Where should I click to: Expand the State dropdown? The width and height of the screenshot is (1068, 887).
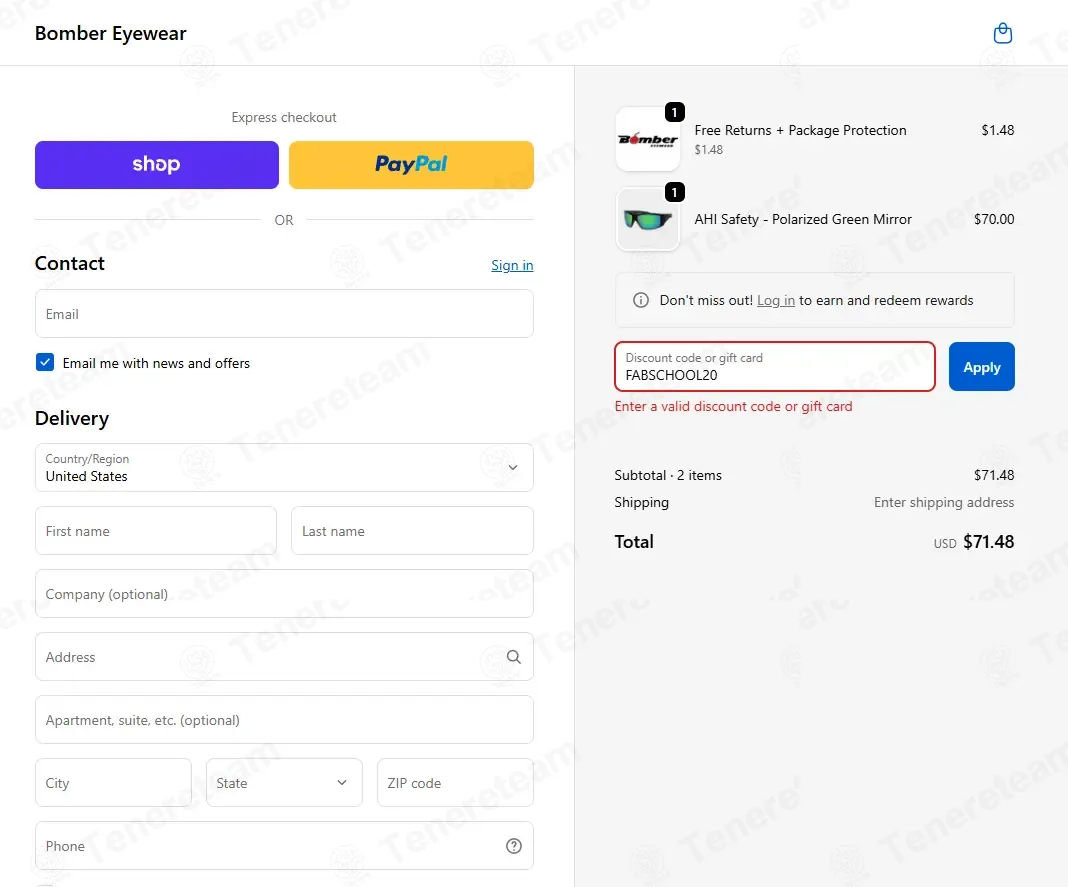point(284,783)
